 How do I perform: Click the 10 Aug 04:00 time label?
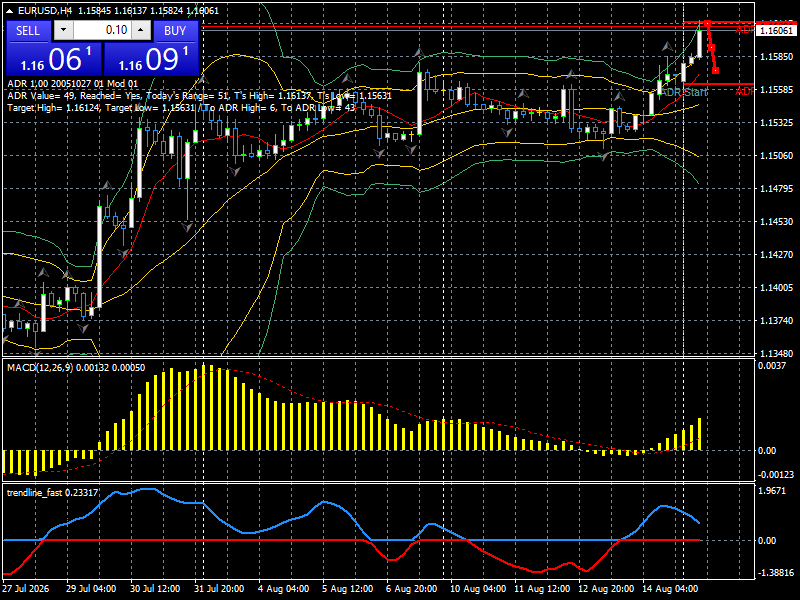478,589
